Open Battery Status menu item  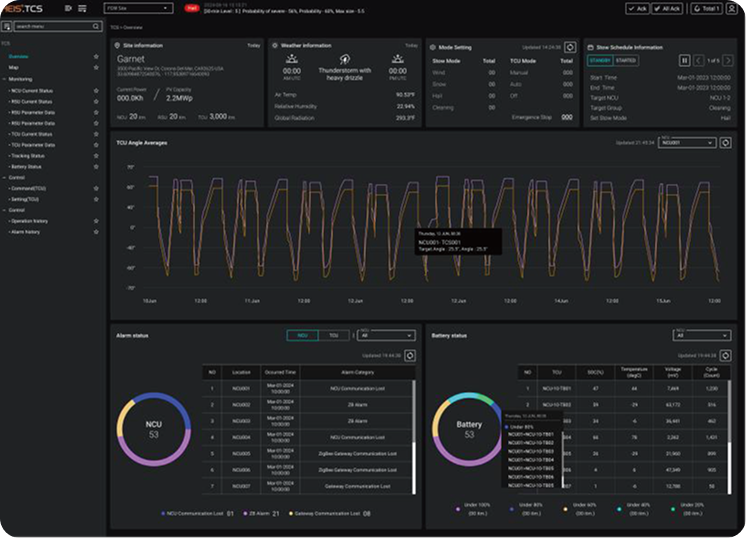point(28,166)
